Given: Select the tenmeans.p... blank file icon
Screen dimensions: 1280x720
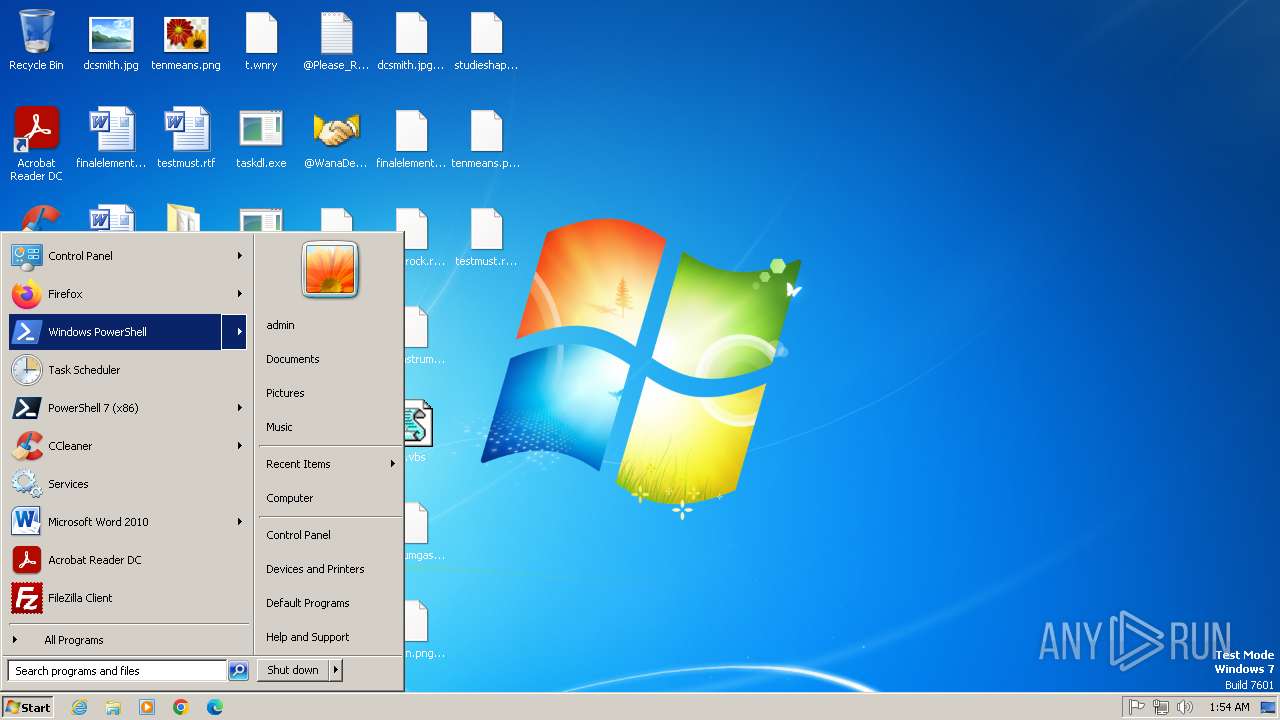Looking at the screenshot, I should pos(486,138).
